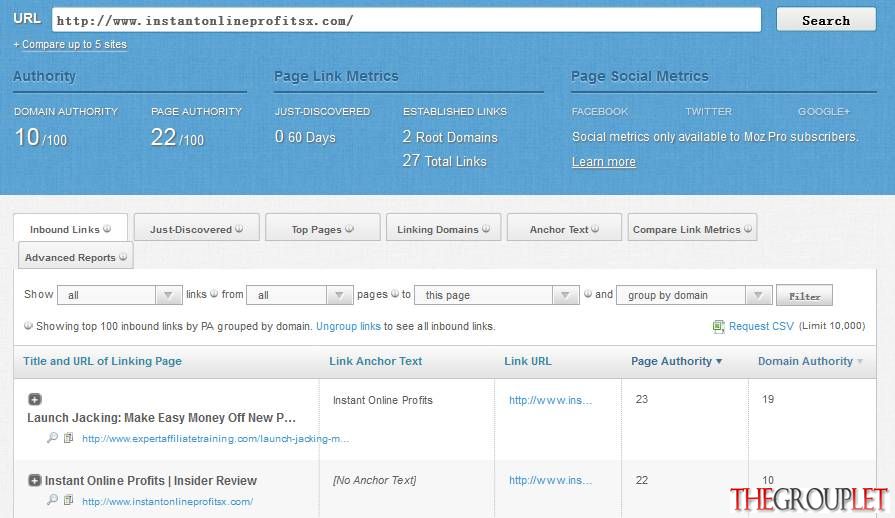Click the Request CSV link

click(761, 326)
